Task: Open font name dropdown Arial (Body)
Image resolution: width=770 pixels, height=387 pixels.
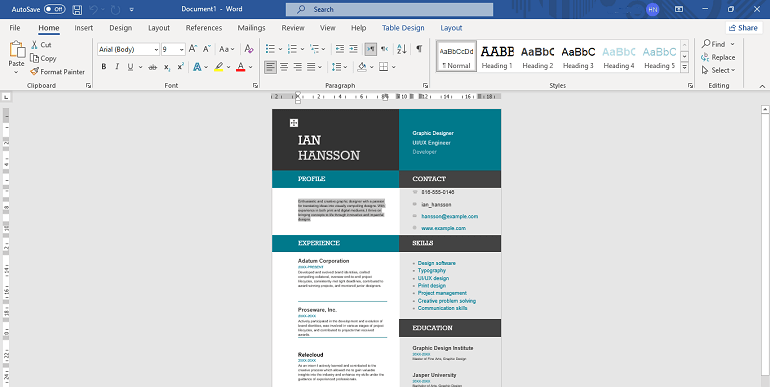Action: tap(156, 49)
